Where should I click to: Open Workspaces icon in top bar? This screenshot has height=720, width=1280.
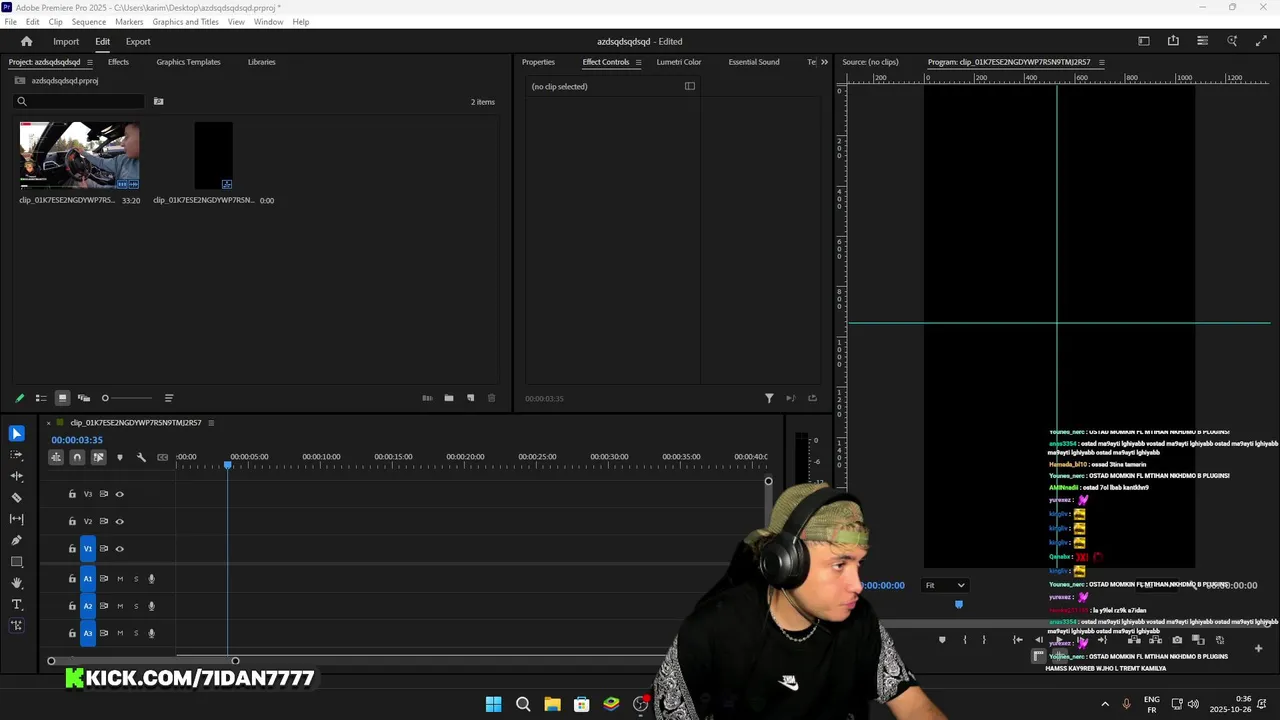[x=1144, y=41]
